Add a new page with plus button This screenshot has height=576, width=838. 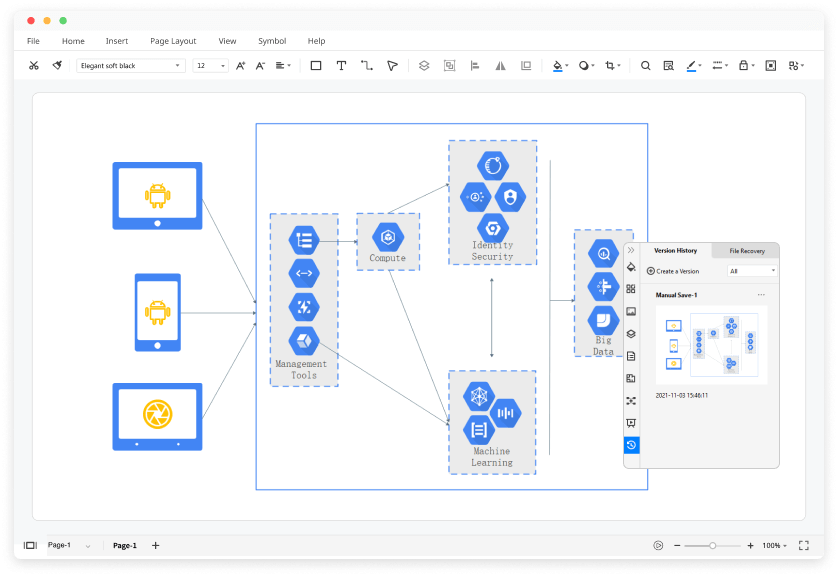[x=155, y=545]
